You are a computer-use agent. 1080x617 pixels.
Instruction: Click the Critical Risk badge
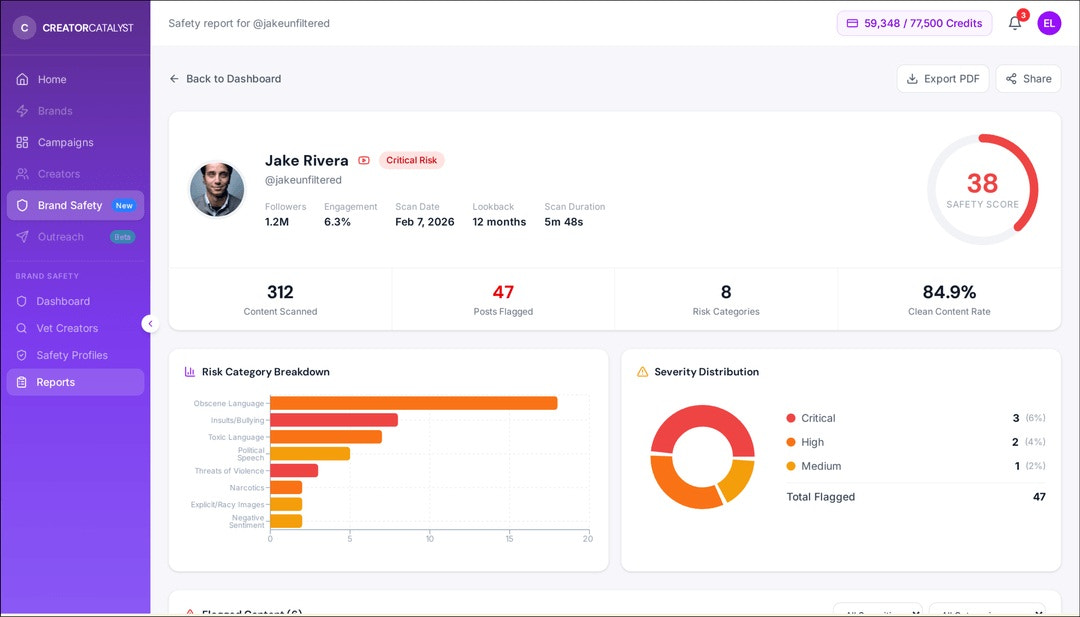(x=411, y=160)
